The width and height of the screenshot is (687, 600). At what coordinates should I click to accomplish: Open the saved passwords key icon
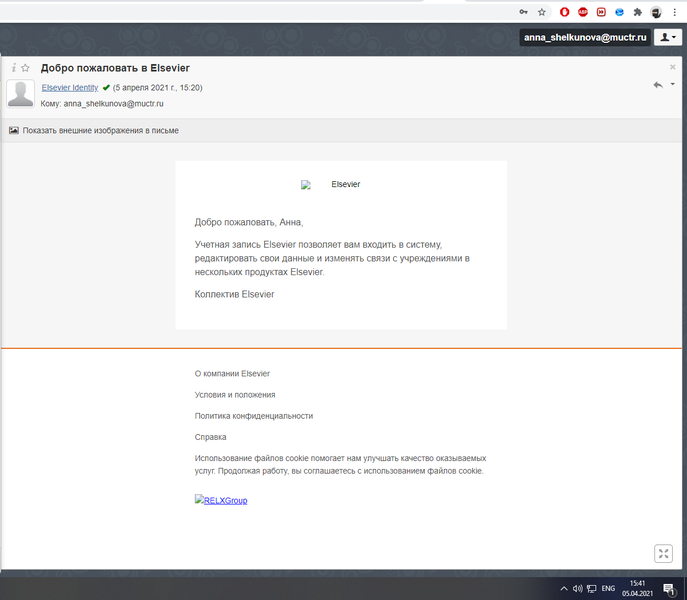pos(524,12)
